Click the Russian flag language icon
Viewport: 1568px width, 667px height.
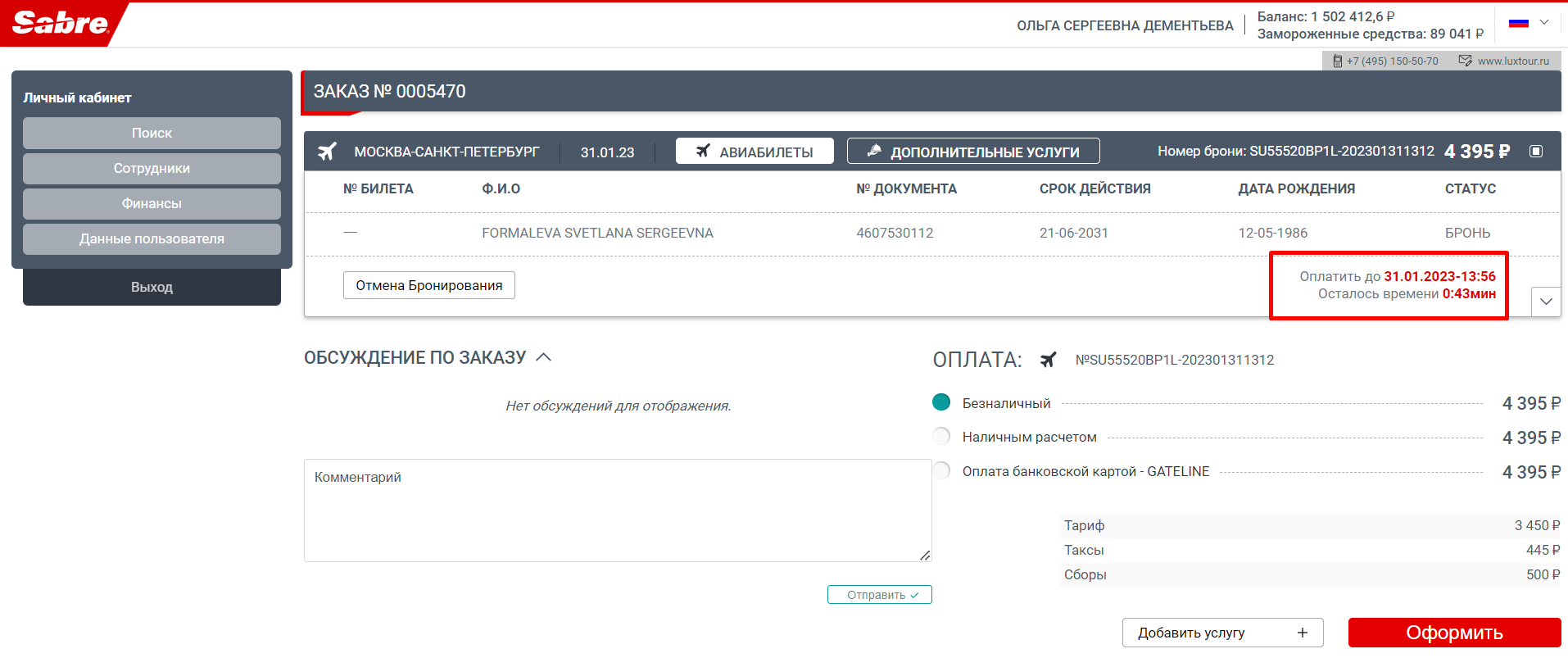(x=1518, y=23)
